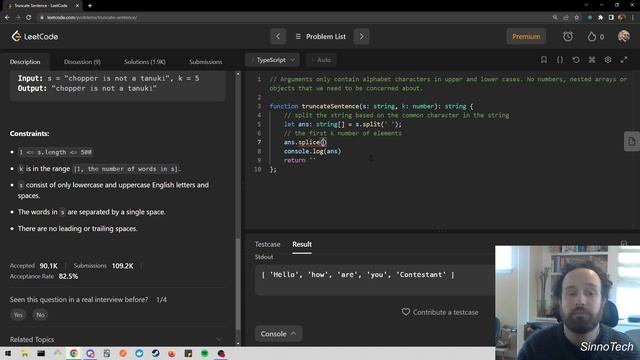Click the Auto button in editor toolbar

pos(322,60)
